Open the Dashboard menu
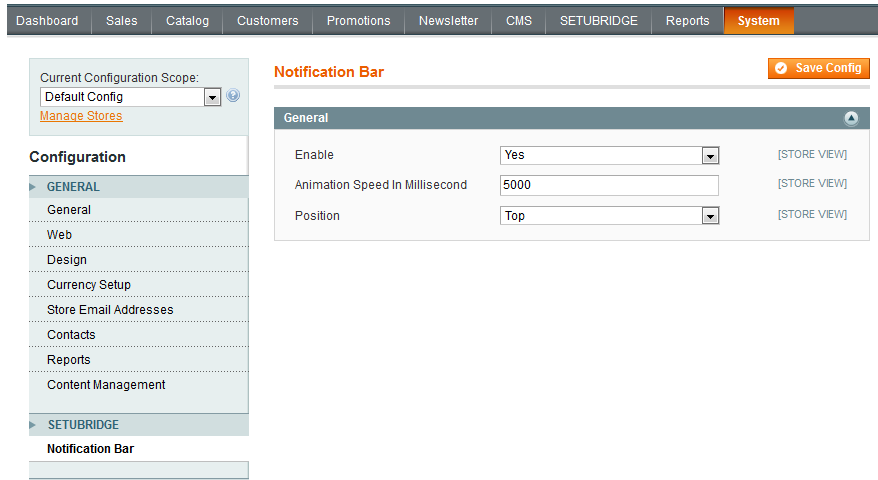 47,21
